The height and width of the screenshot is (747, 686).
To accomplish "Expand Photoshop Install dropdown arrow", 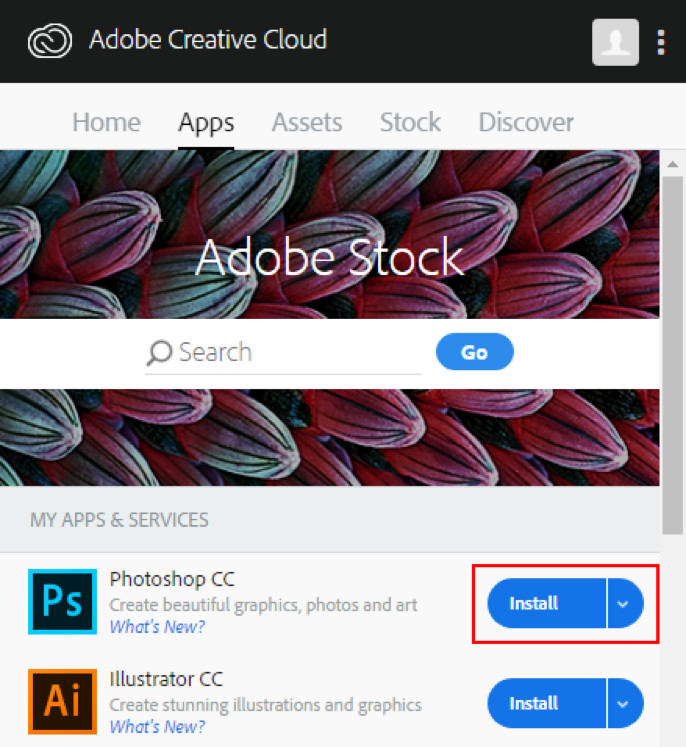I will (x=624, y=604).
